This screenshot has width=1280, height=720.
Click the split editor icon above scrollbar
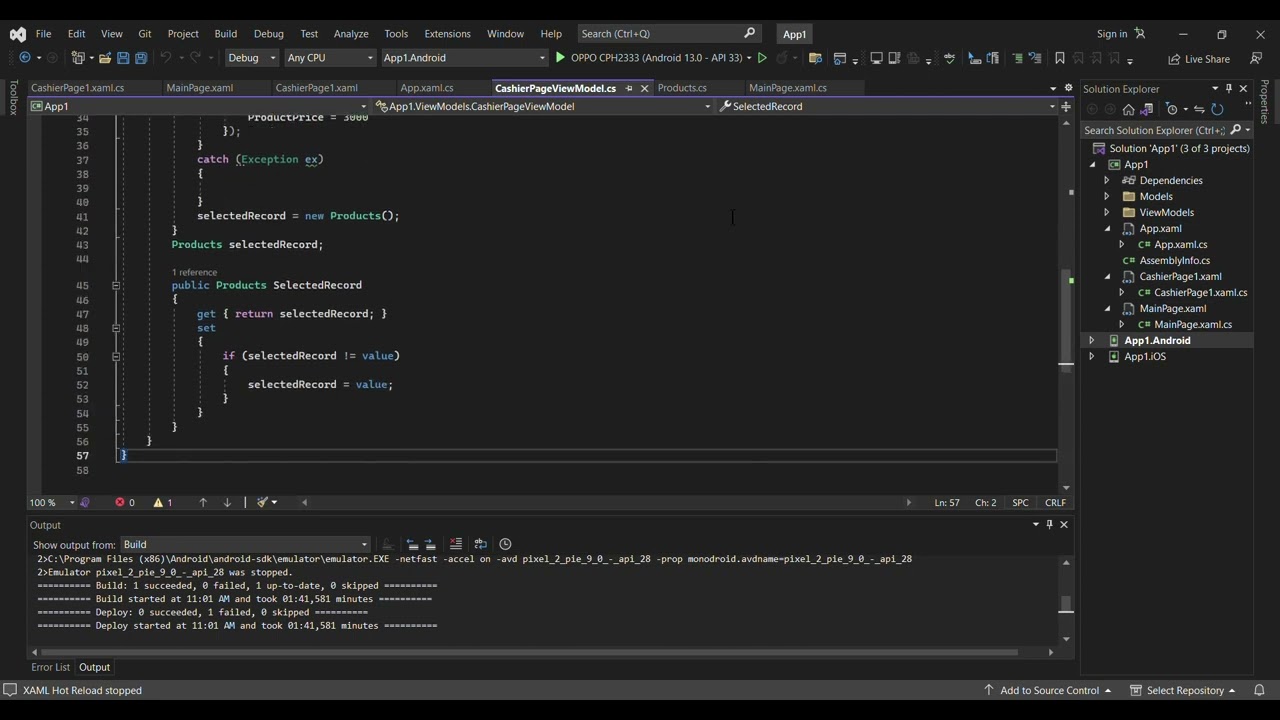coord(1068,106)
